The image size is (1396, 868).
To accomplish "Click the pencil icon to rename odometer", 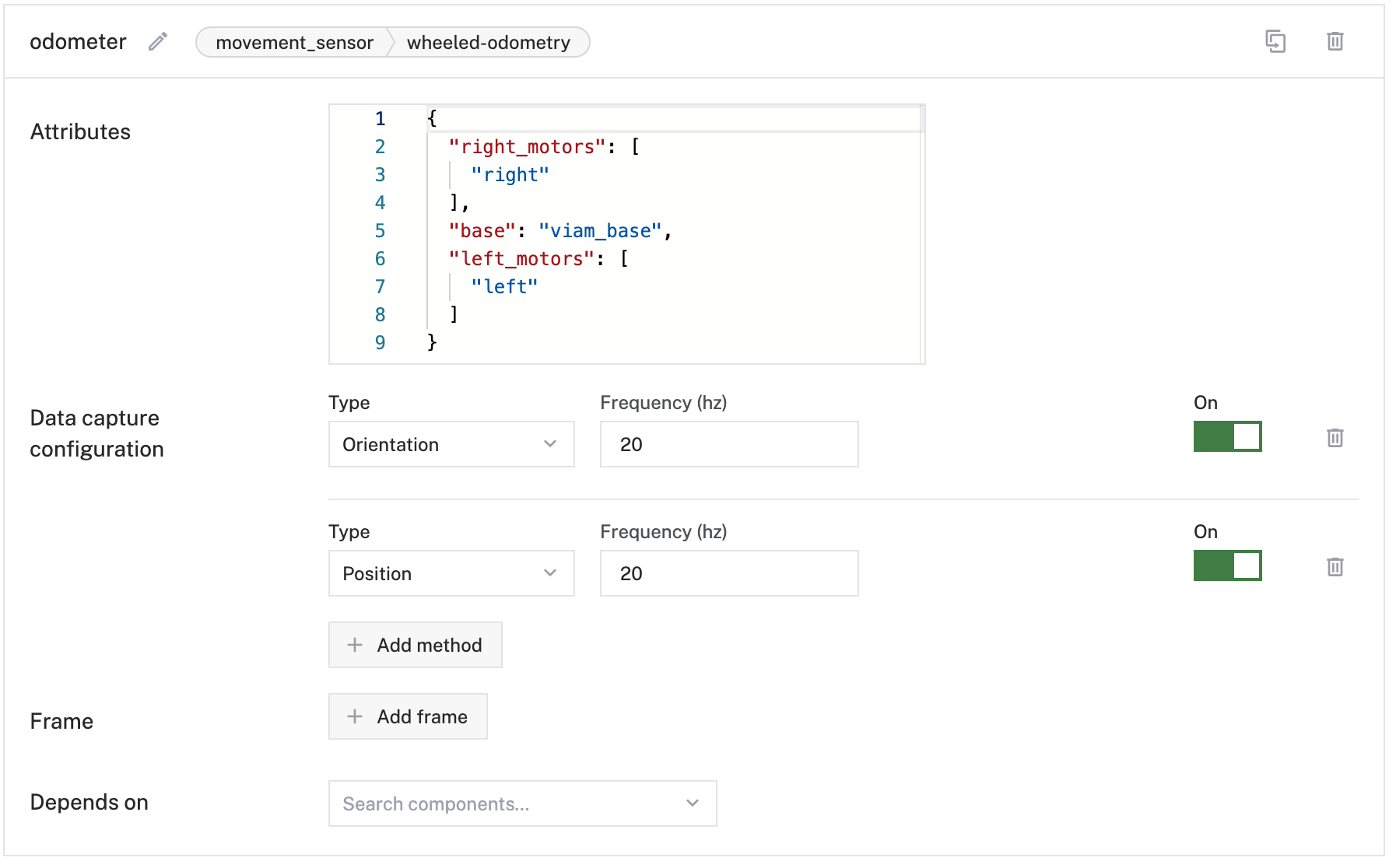I will tap(158, 42).
